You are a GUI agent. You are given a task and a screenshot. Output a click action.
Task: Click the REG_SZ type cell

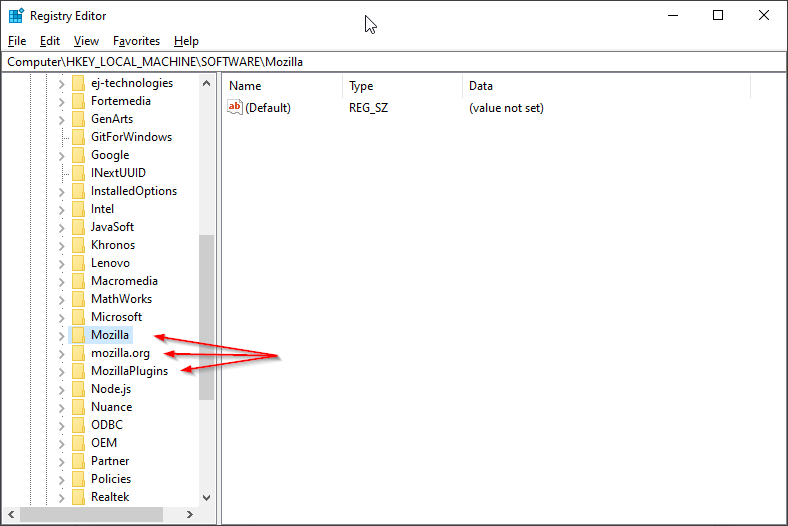tap(368, 108)
